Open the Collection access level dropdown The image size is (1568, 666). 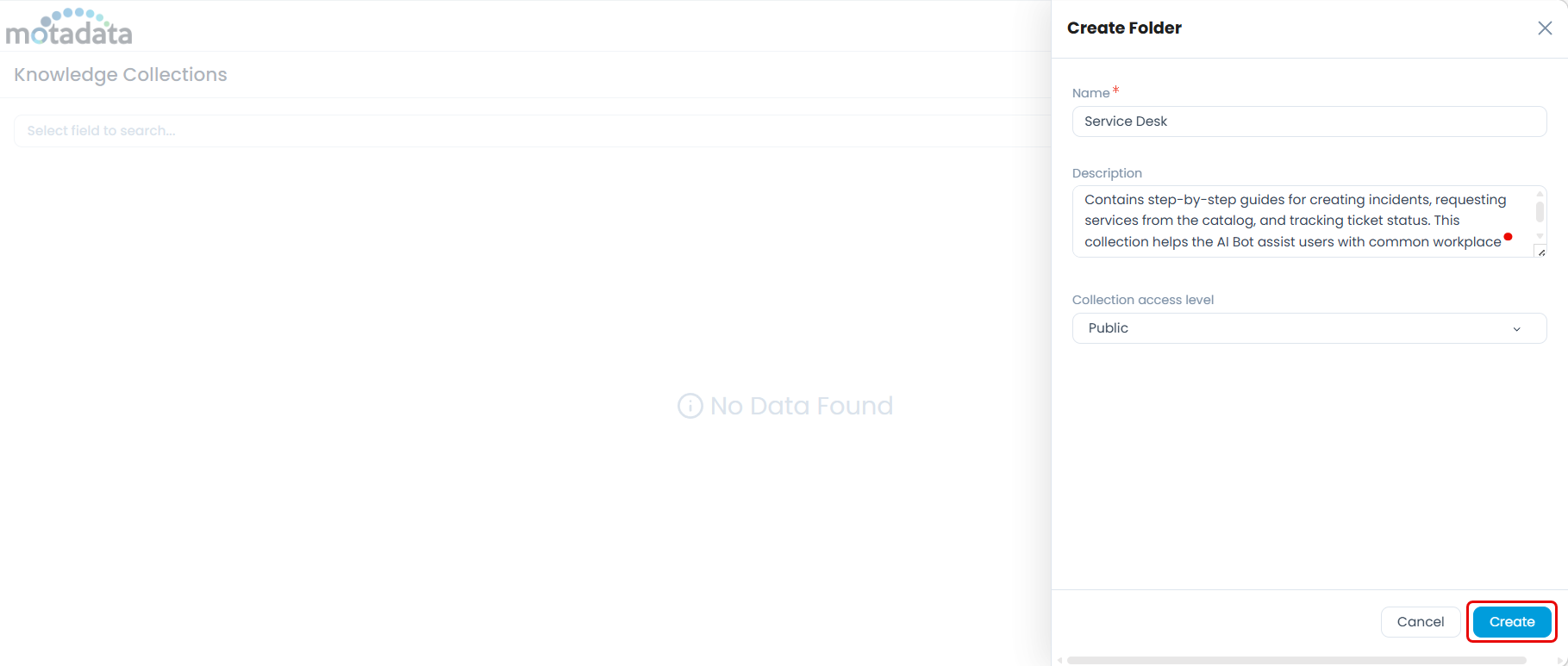point(1309,328)
